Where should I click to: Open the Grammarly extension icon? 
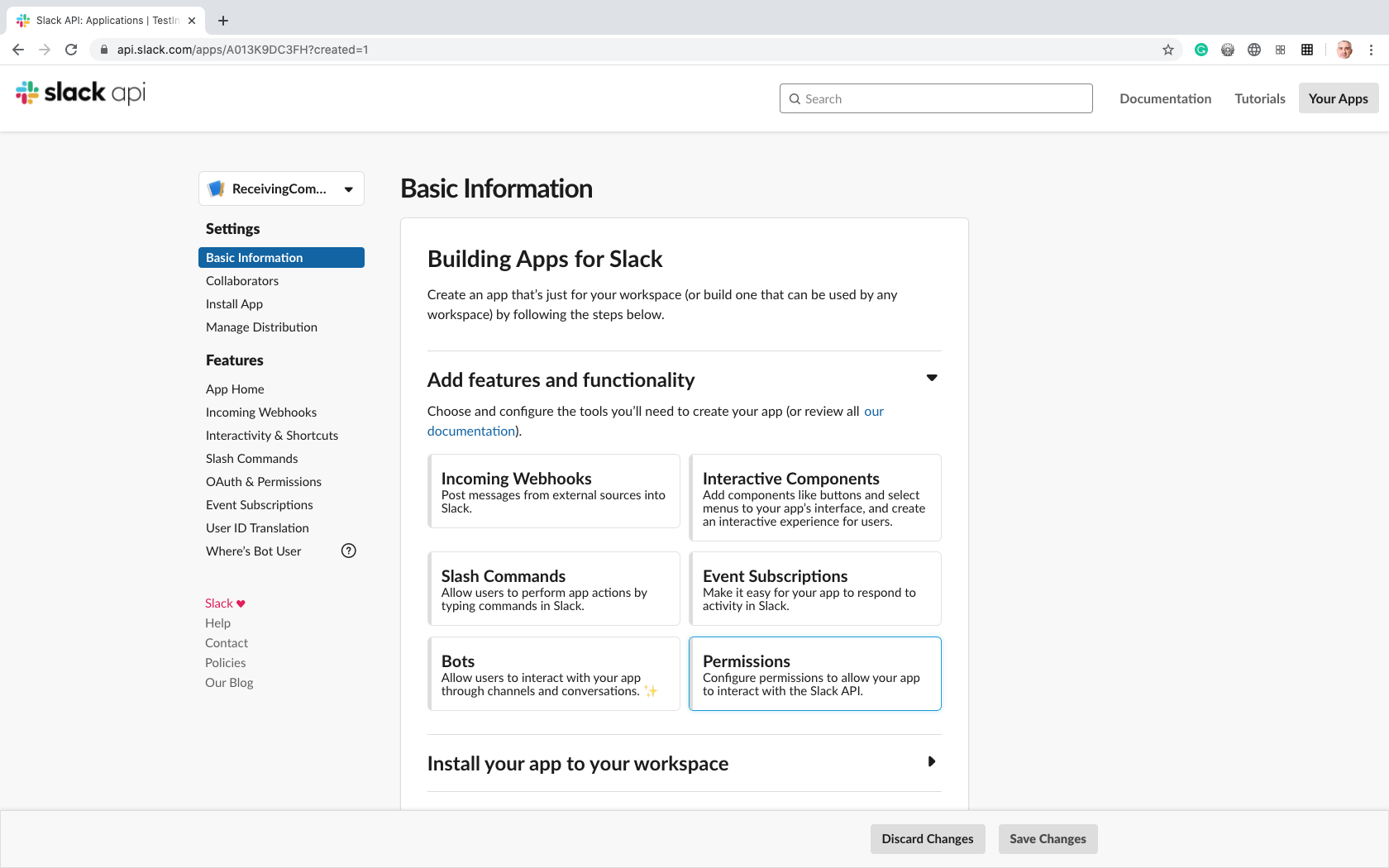[x=1201, y=50]
